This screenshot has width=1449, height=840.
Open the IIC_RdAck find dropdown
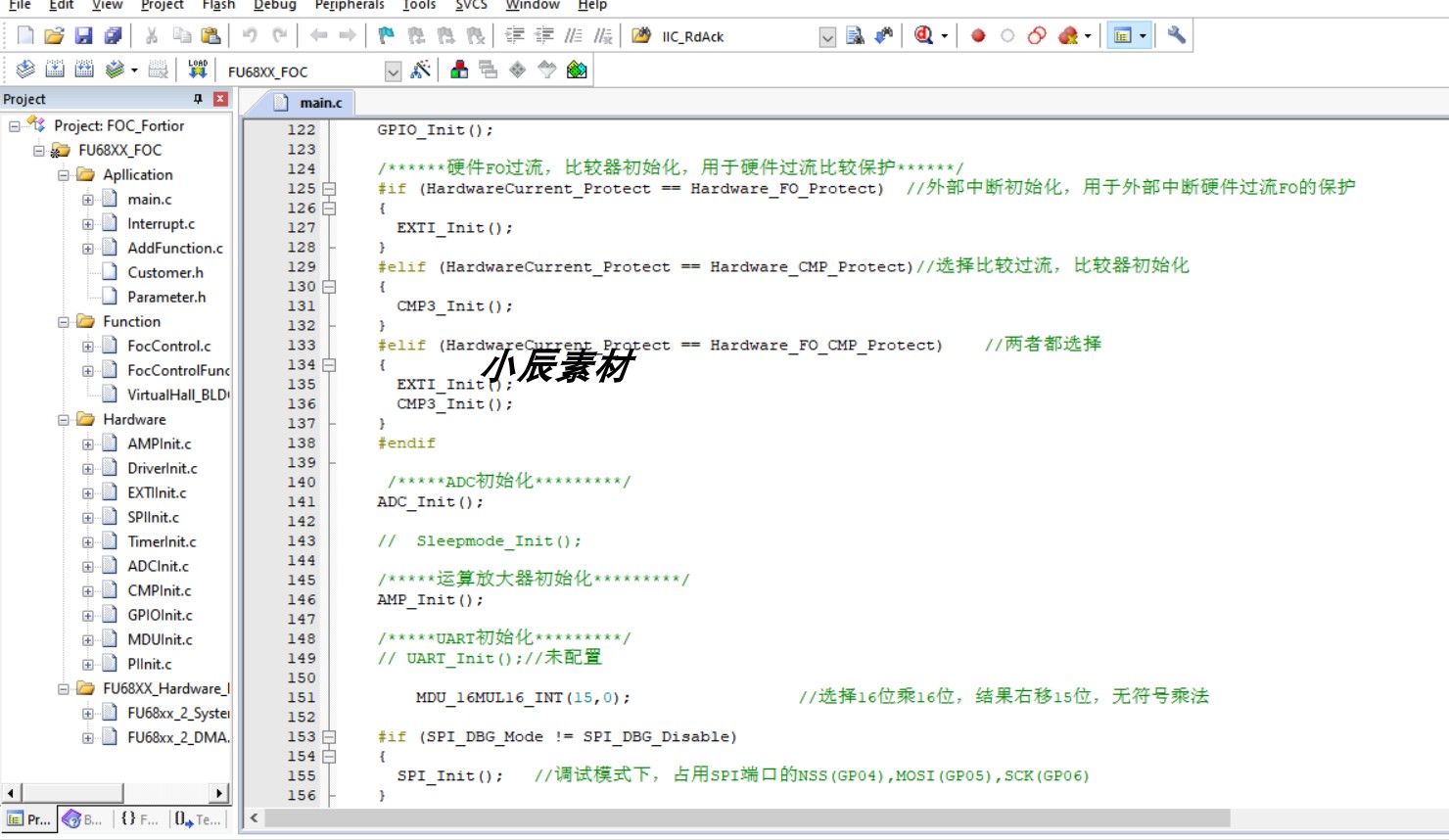(x=827, y=37)
